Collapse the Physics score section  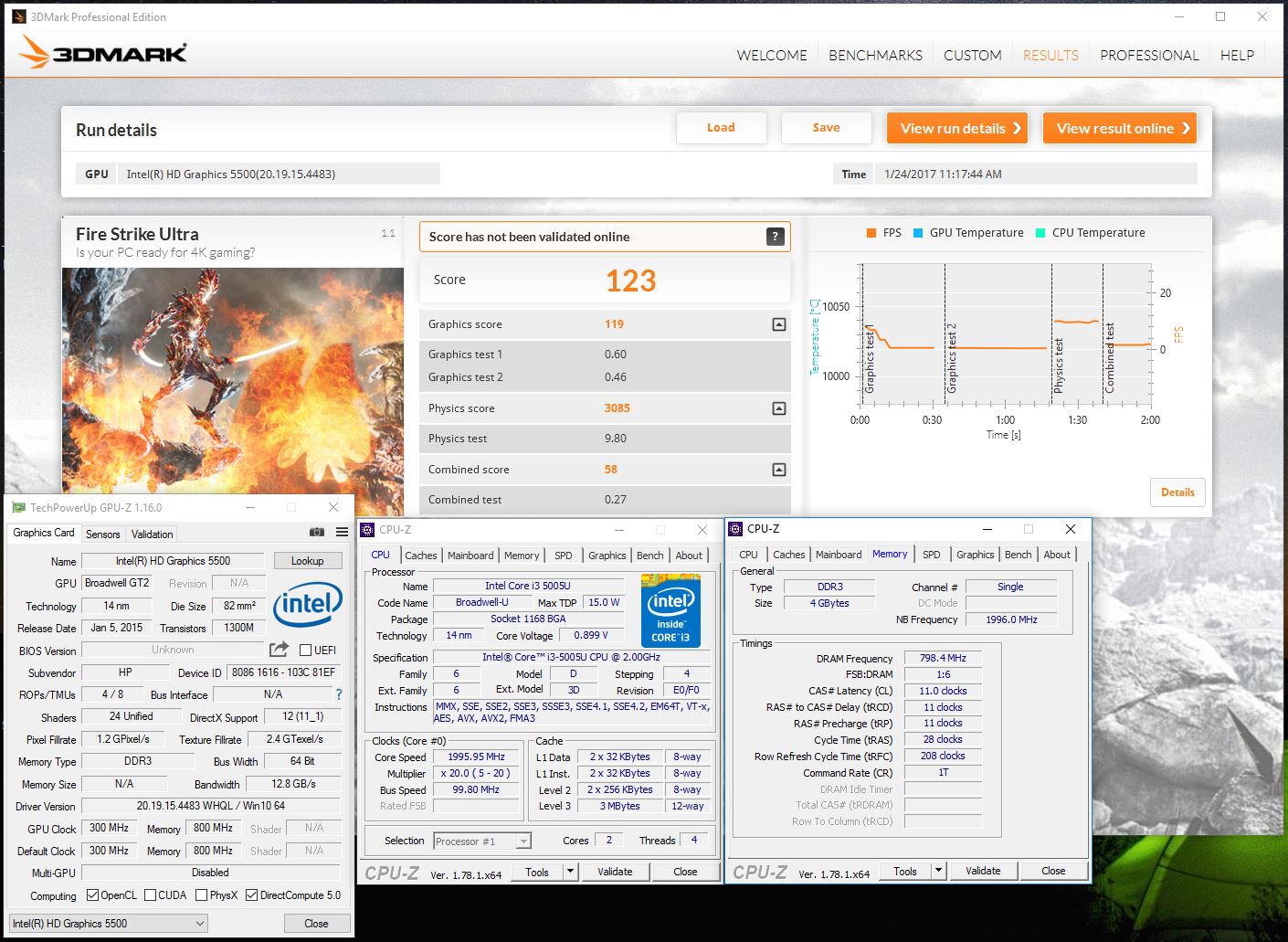(x=778, y=408)
